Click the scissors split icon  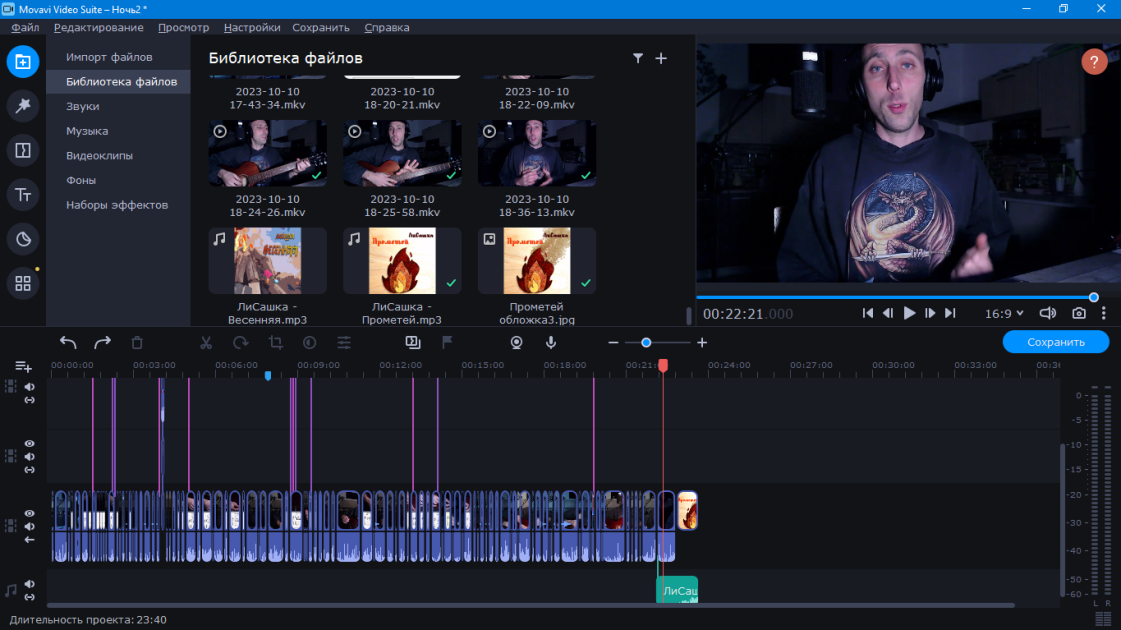[206, 343]
